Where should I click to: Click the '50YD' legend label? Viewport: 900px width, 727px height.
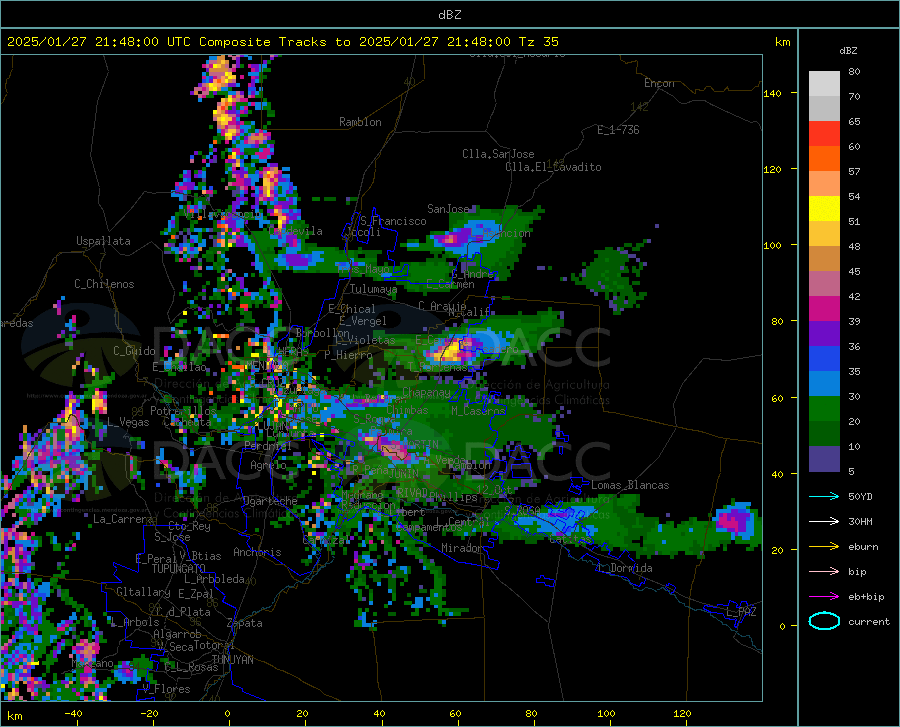pyautogui.click(x=860, y=496)
